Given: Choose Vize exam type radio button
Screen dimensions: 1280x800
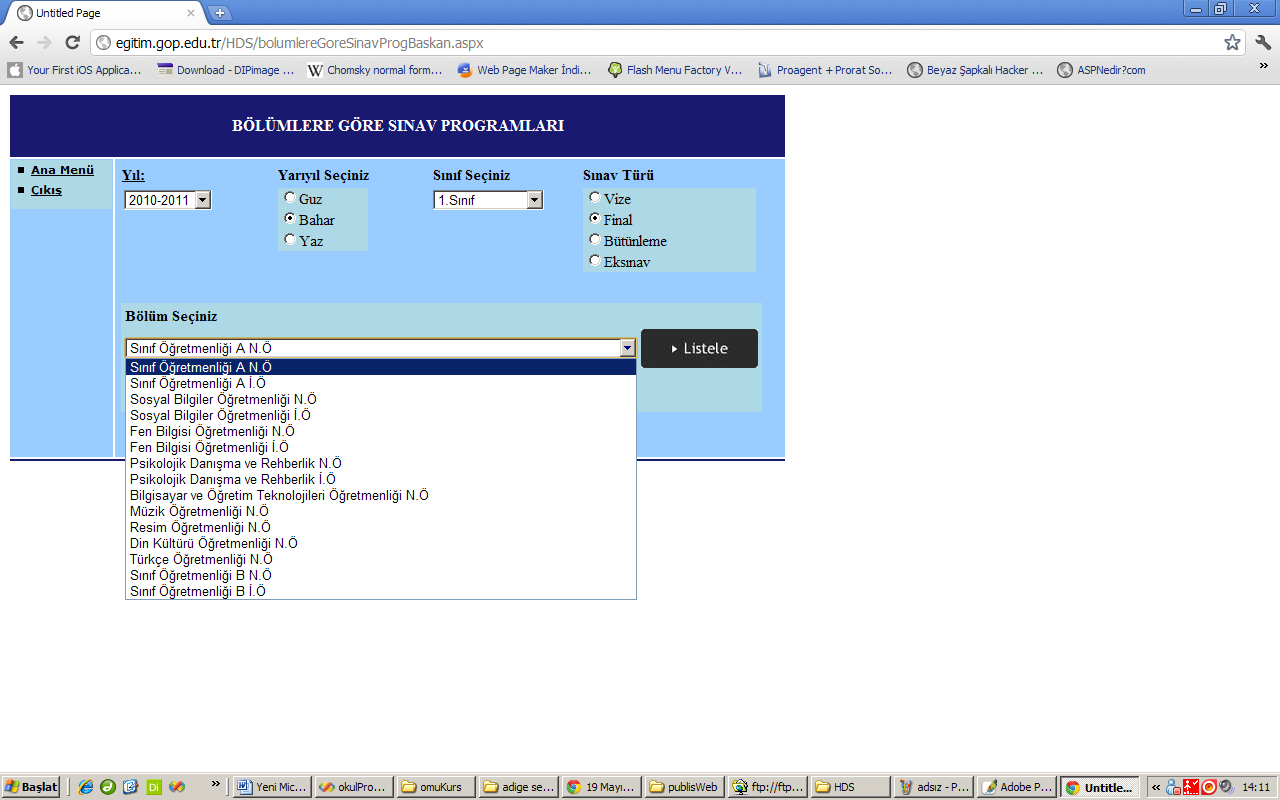Looking at the screenshot, I should pyautogui.click(x=595, y=198).
